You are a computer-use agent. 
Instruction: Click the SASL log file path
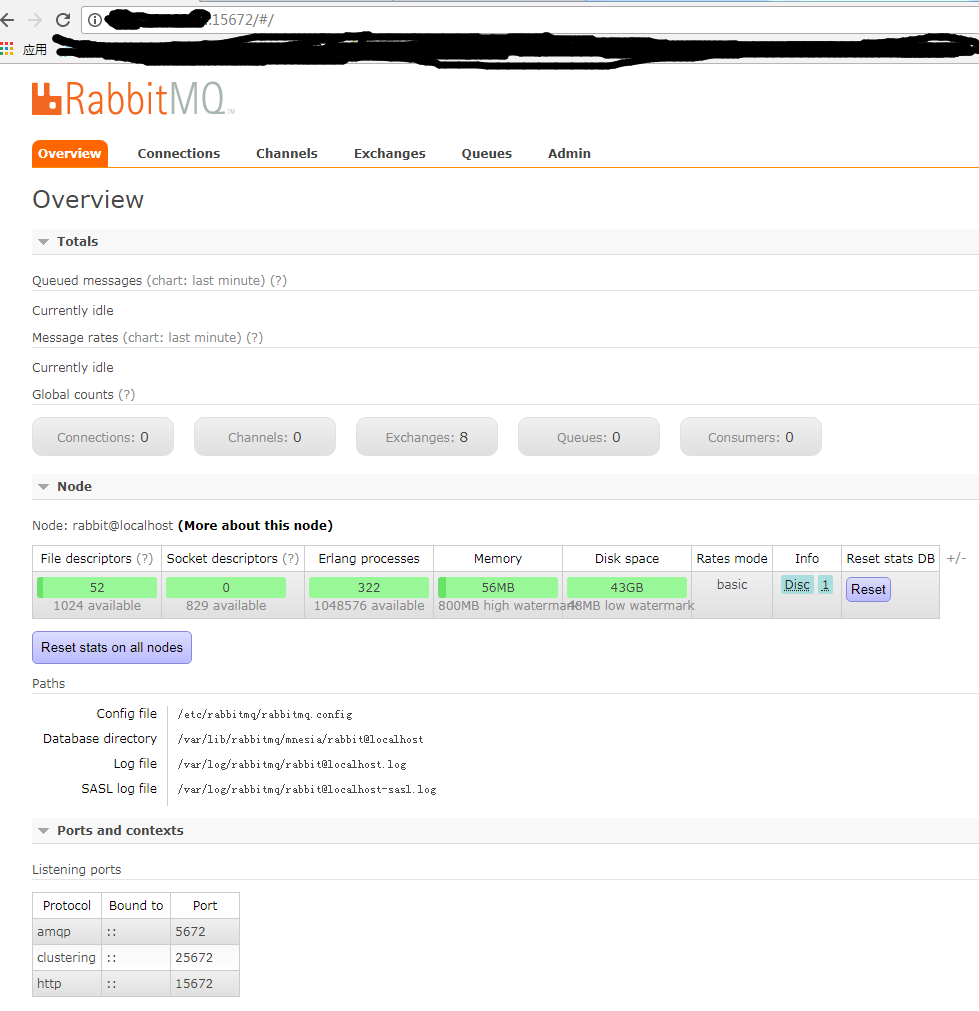[307, 790]
